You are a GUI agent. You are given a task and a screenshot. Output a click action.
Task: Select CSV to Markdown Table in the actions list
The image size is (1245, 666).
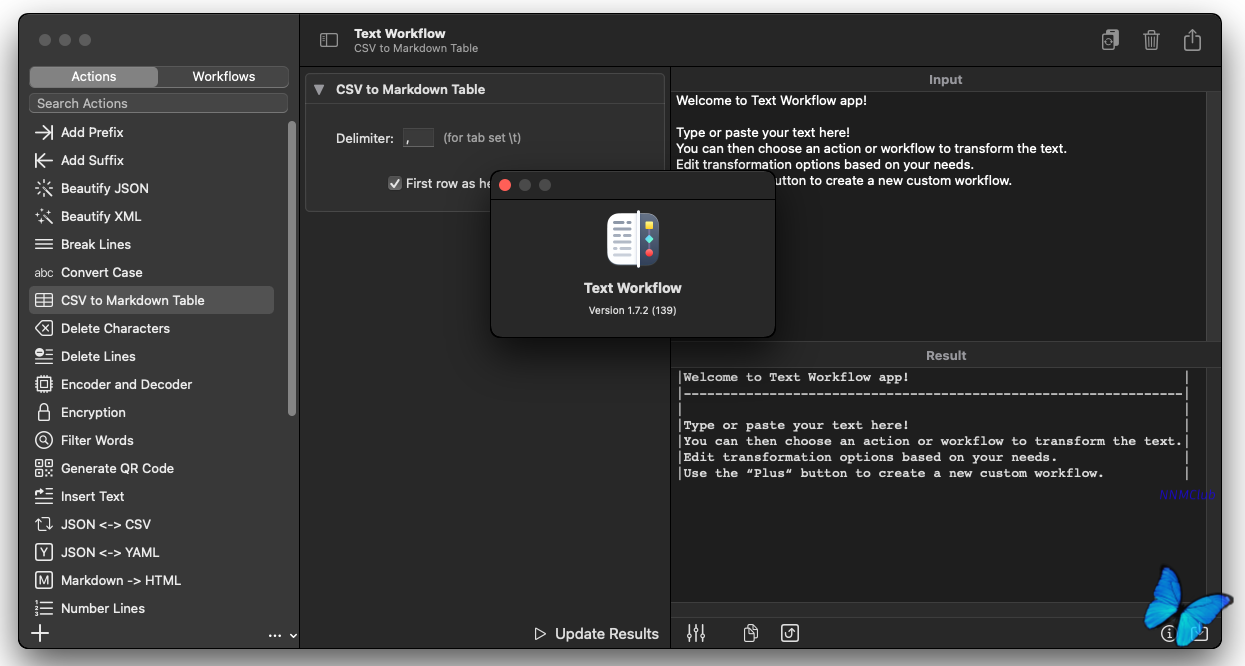click(151, 300)
